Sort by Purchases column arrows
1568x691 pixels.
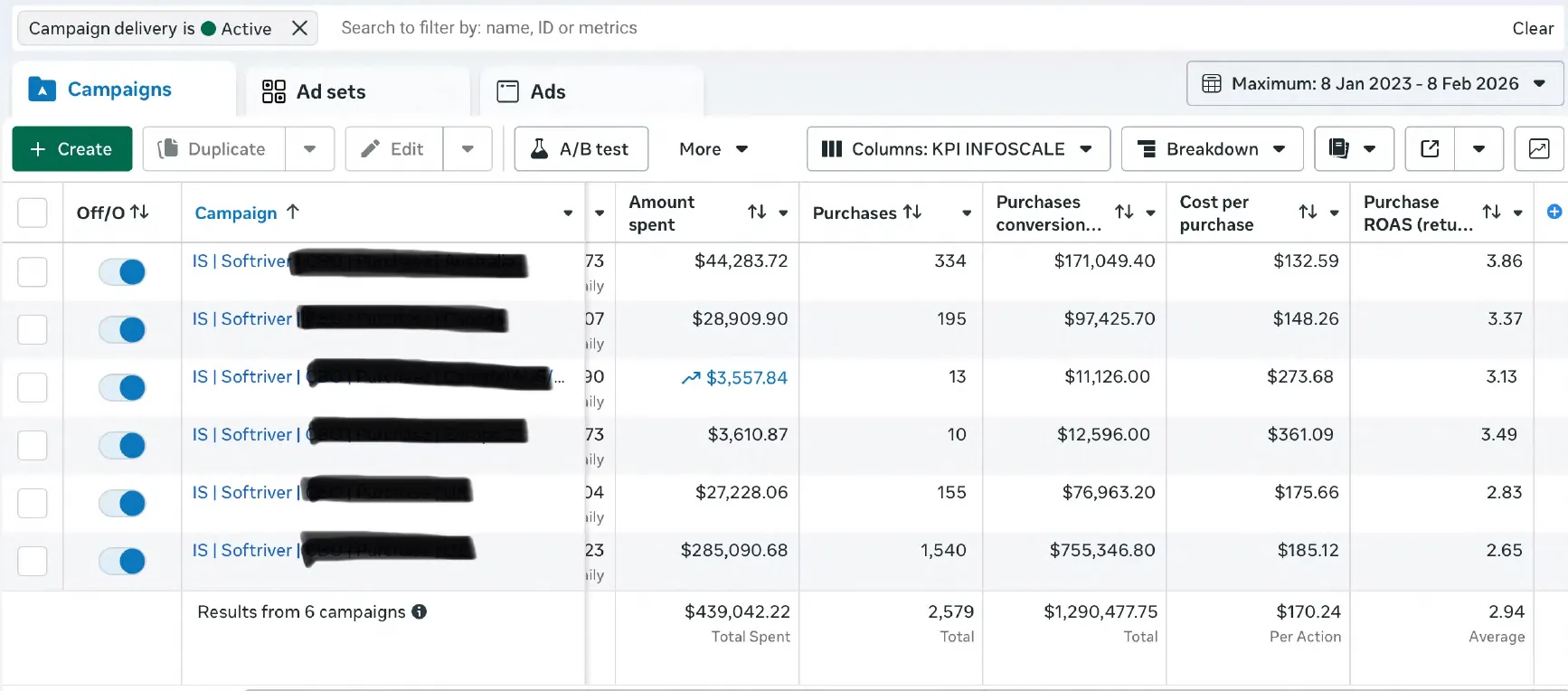(912, 212)
